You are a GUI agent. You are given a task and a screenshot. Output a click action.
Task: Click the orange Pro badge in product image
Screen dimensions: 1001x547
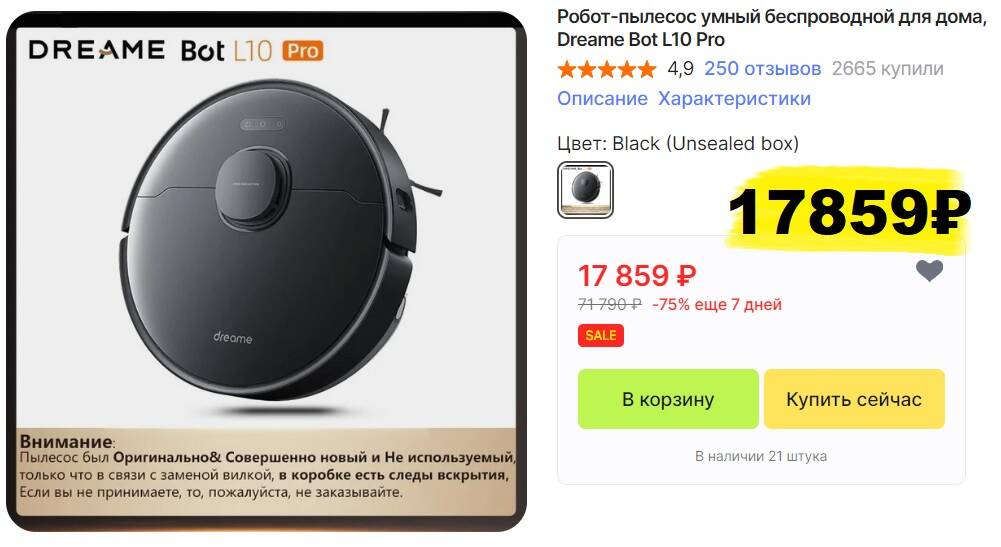click(303, 50)
